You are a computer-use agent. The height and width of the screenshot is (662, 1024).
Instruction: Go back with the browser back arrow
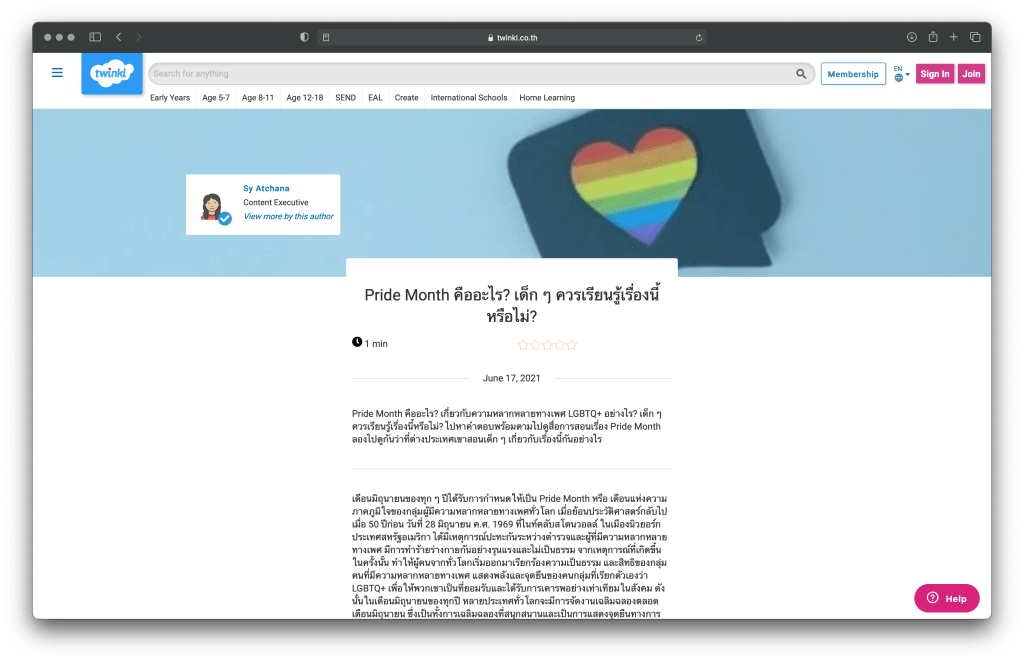pos(119,37)
